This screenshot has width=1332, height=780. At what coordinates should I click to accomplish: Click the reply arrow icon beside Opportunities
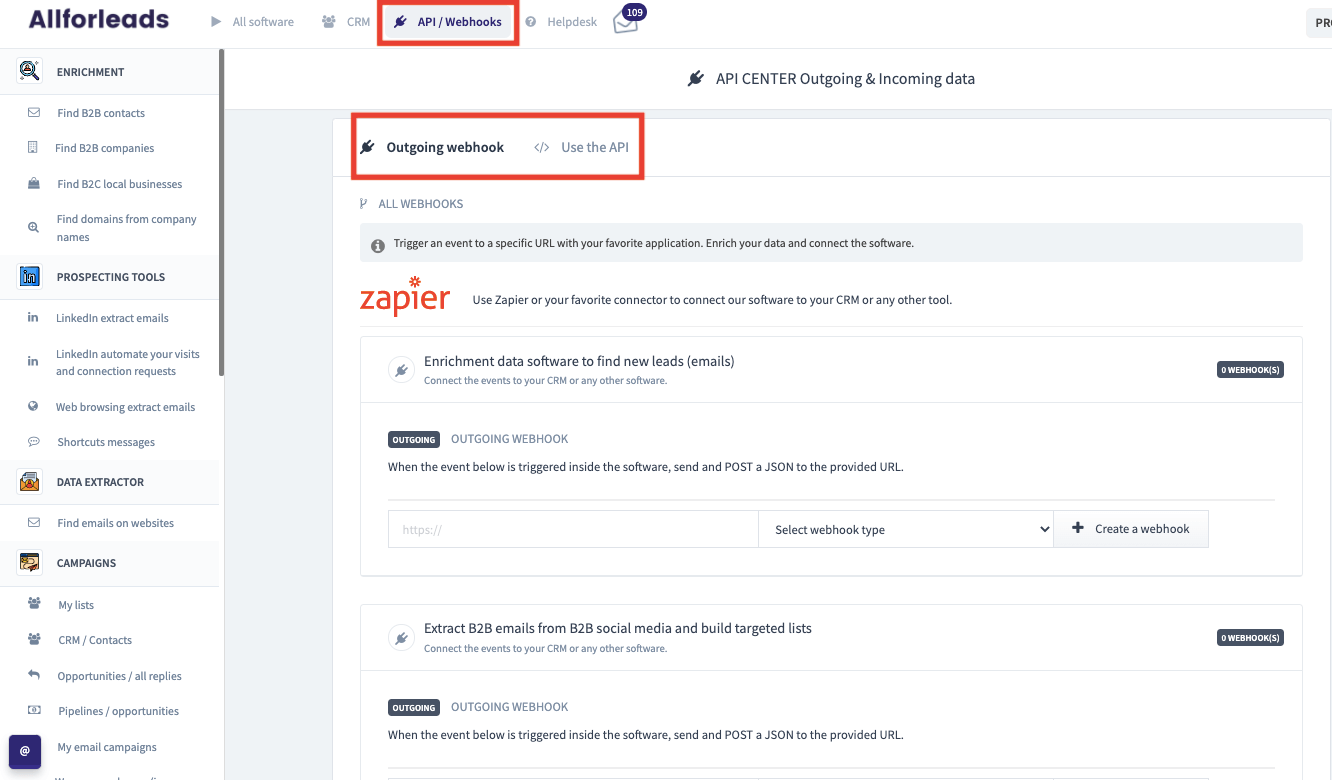tap(34, 675)
